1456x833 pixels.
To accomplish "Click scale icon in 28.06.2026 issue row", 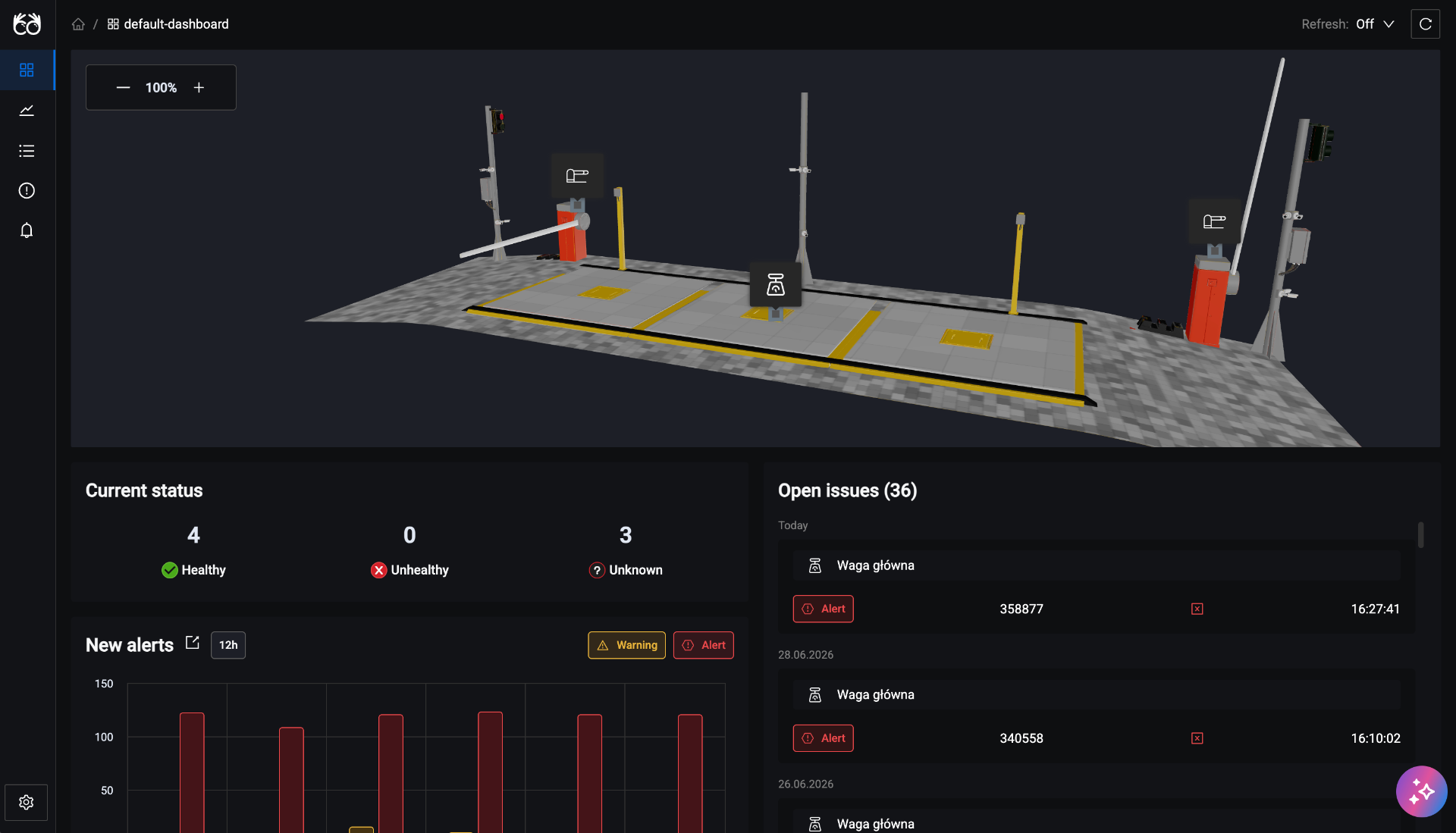I will point(815,695).
